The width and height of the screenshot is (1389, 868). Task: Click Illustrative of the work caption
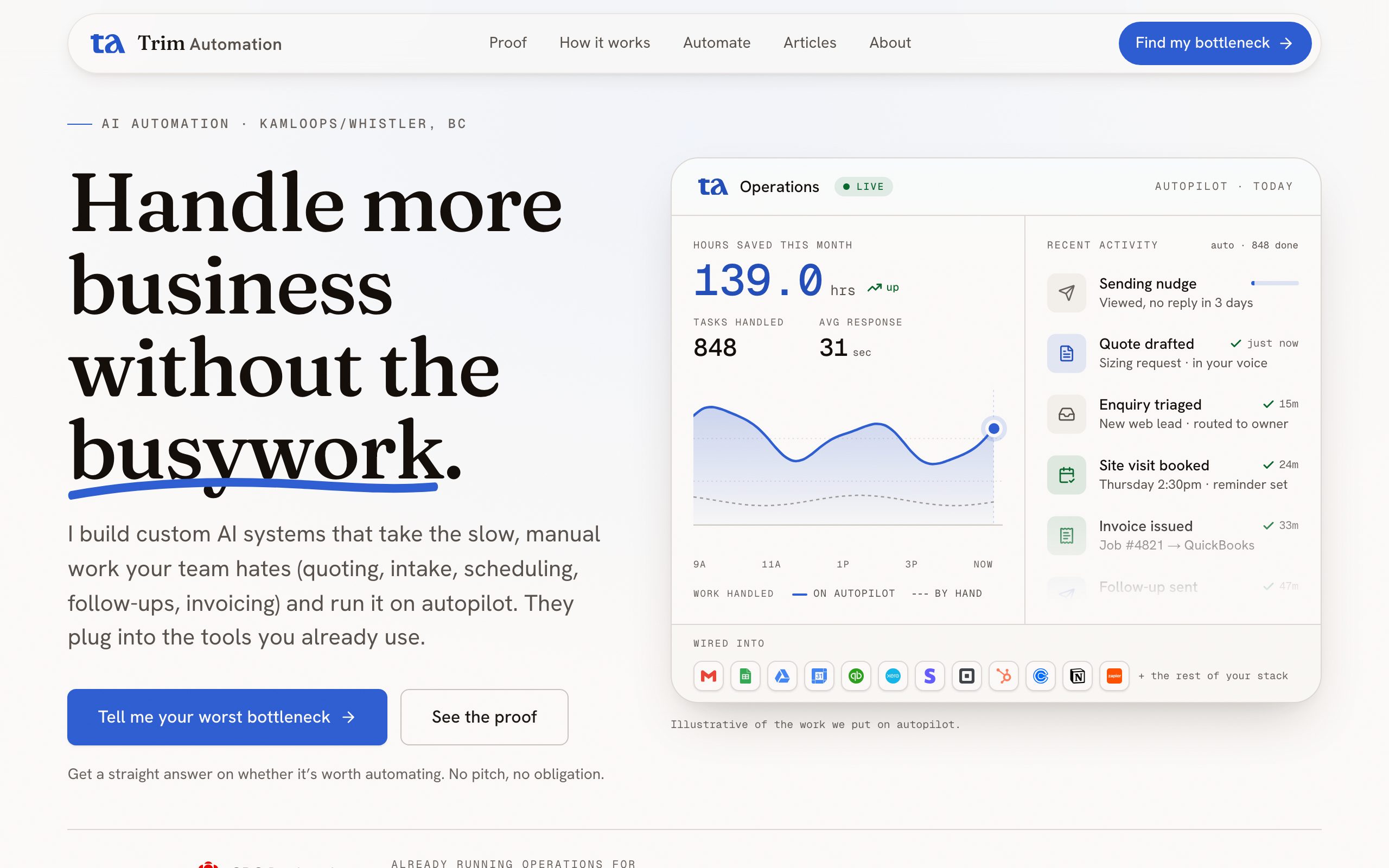coord(815,724)
